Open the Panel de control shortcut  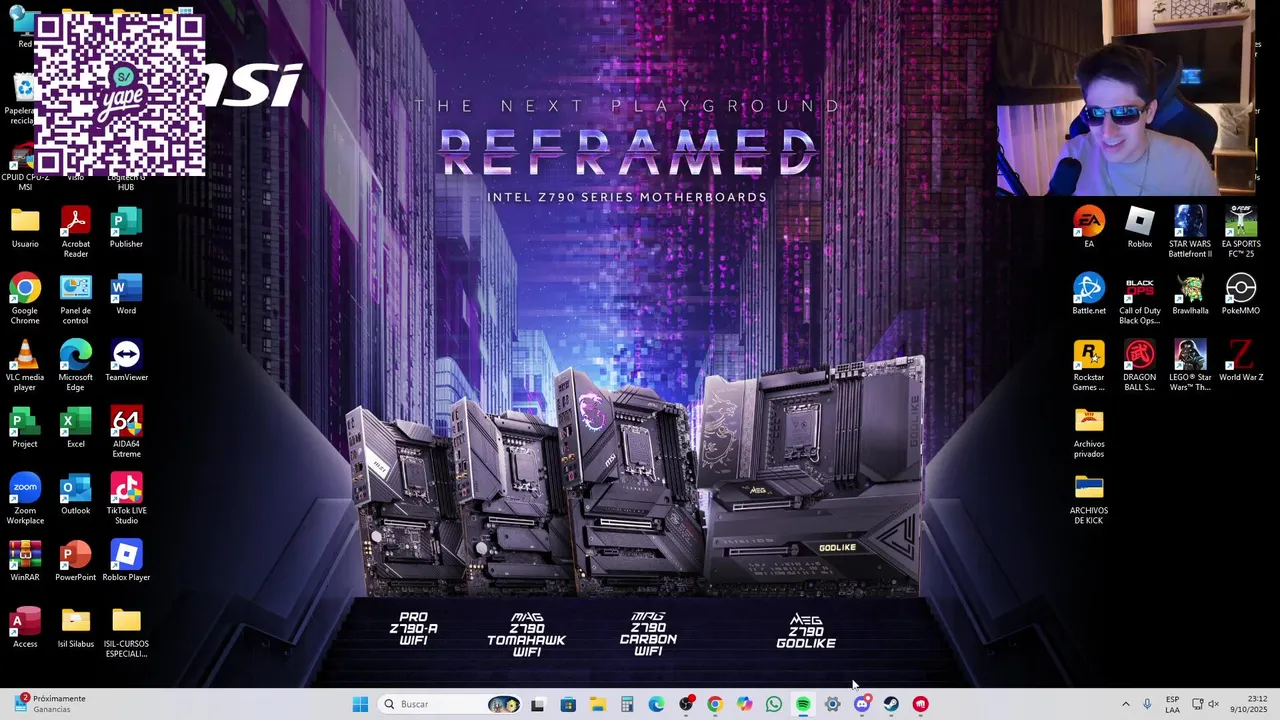tap(76, 299)
